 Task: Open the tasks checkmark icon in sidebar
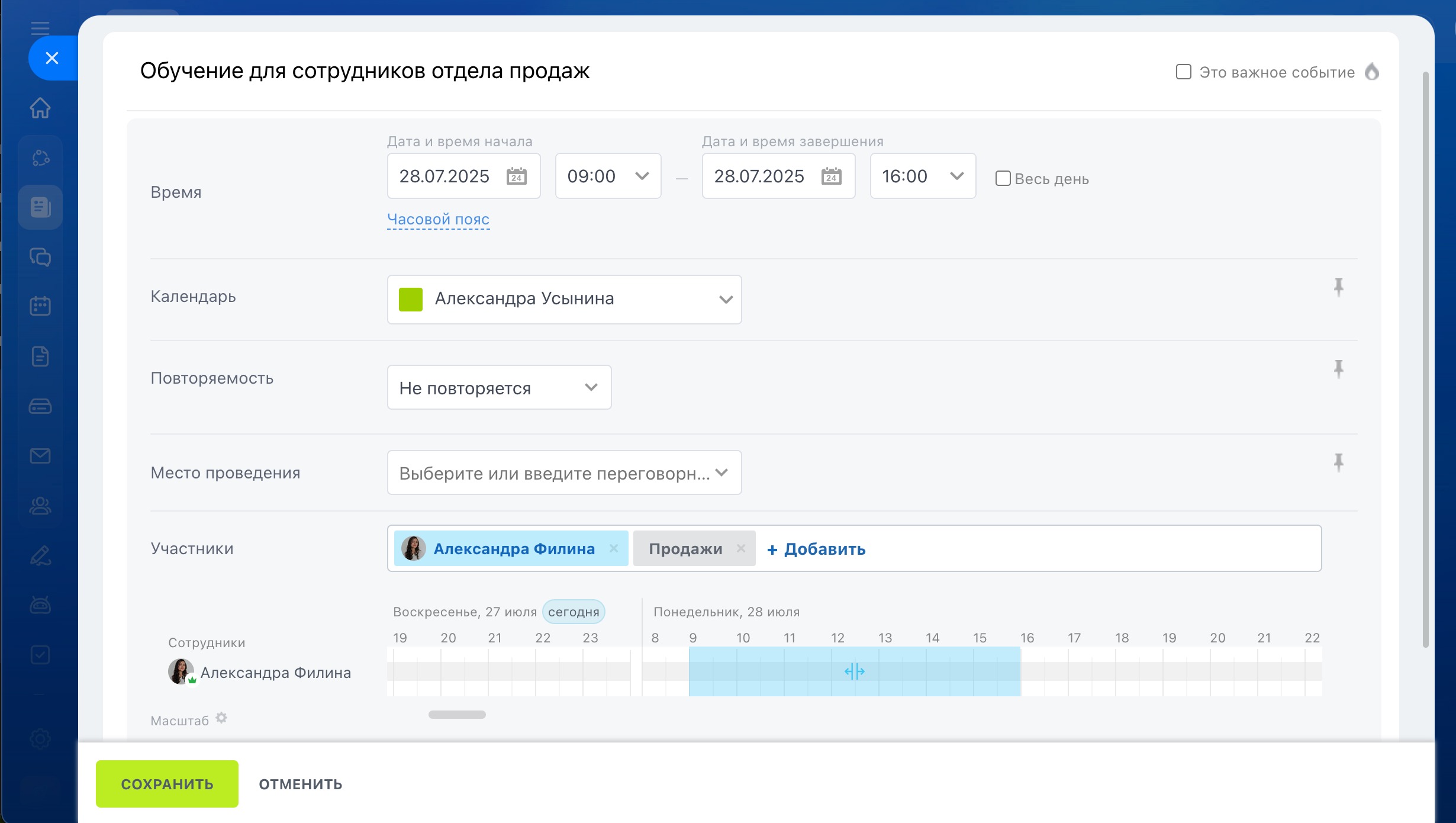(x=40, y=654)
